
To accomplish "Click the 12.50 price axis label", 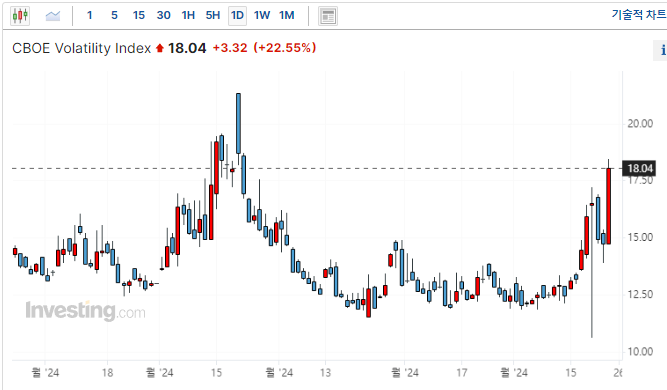I will coord(640,294).
